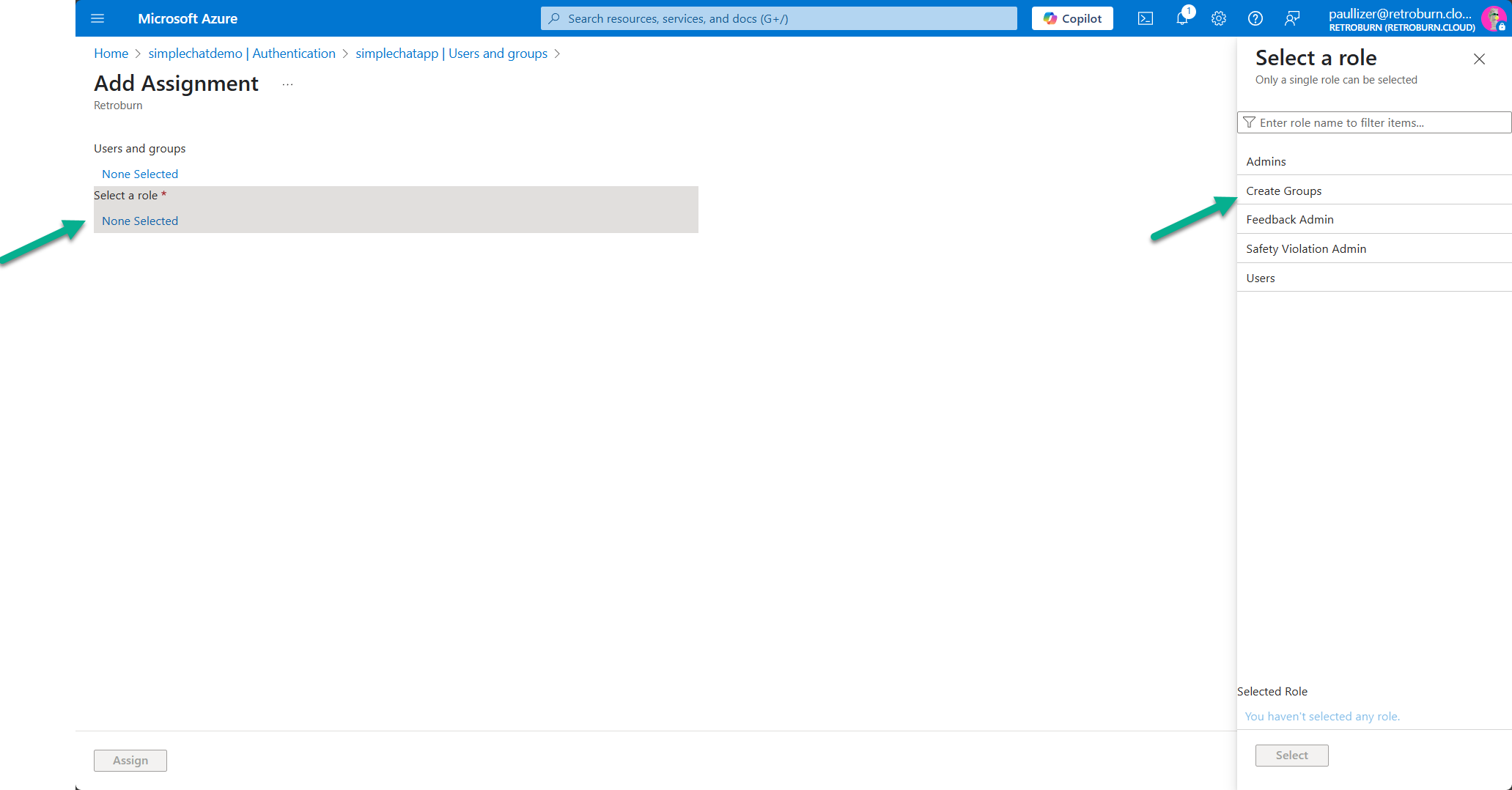Close the Select a role panel
The image size is (1512, 790).
tap(1479, 59)
